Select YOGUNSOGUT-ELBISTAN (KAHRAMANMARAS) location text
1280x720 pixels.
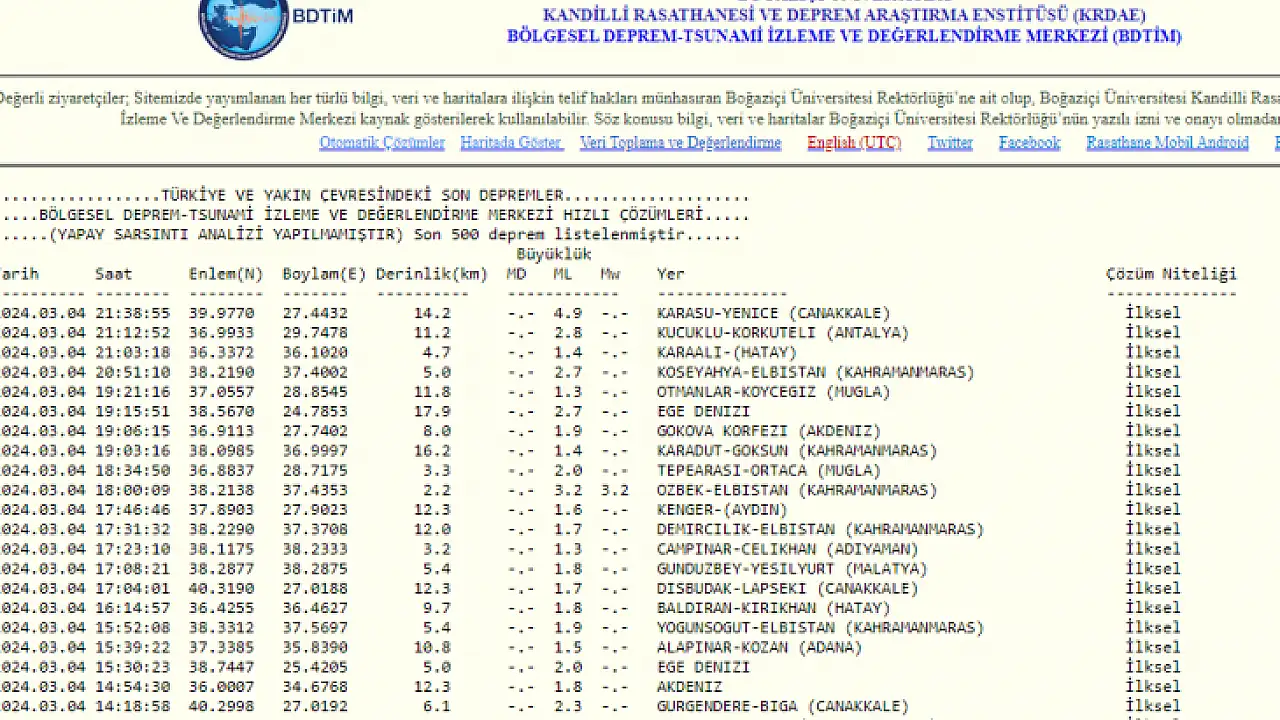[820, 628]
